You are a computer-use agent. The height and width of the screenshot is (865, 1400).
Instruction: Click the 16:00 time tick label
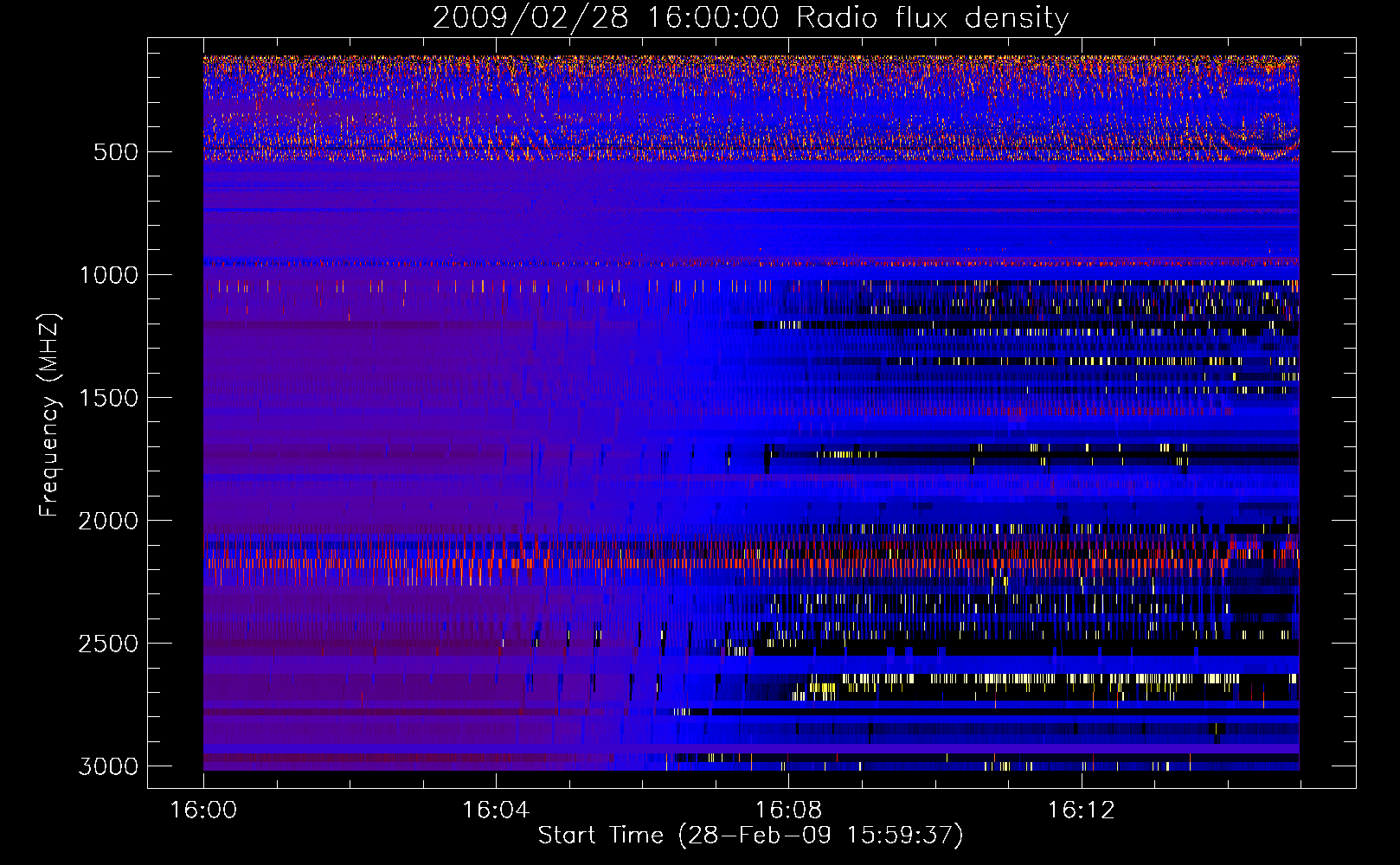point(203,811)
